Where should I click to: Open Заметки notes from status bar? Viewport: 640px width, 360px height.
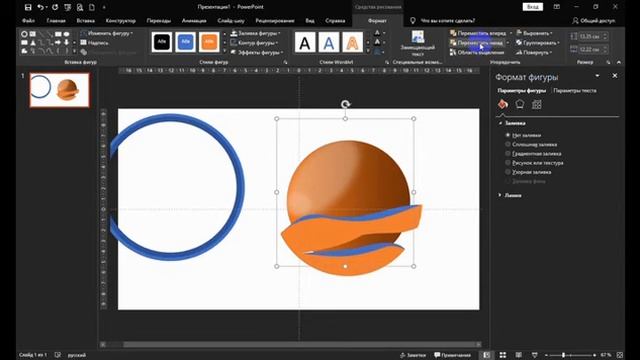(x=413, y=355)
